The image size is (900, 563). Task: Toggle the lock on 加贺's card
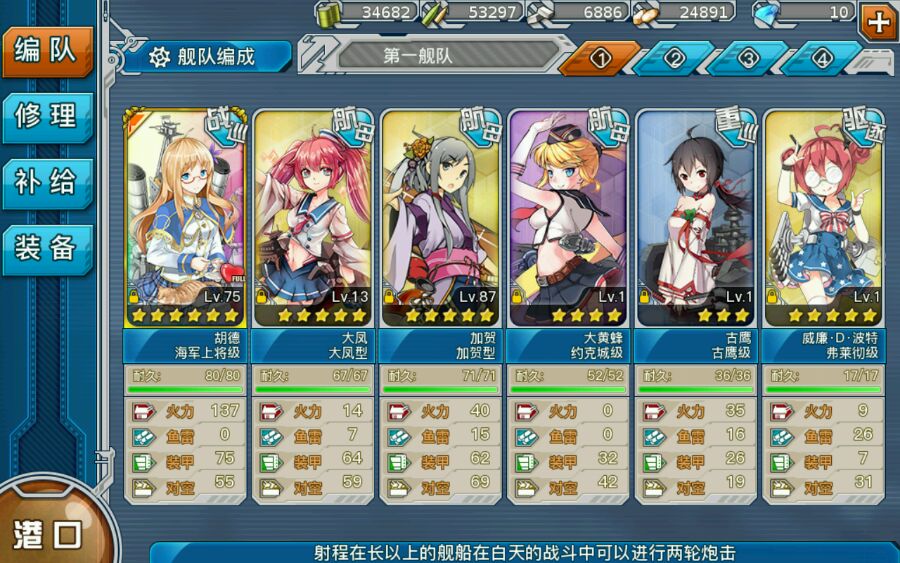pos(390,297)
